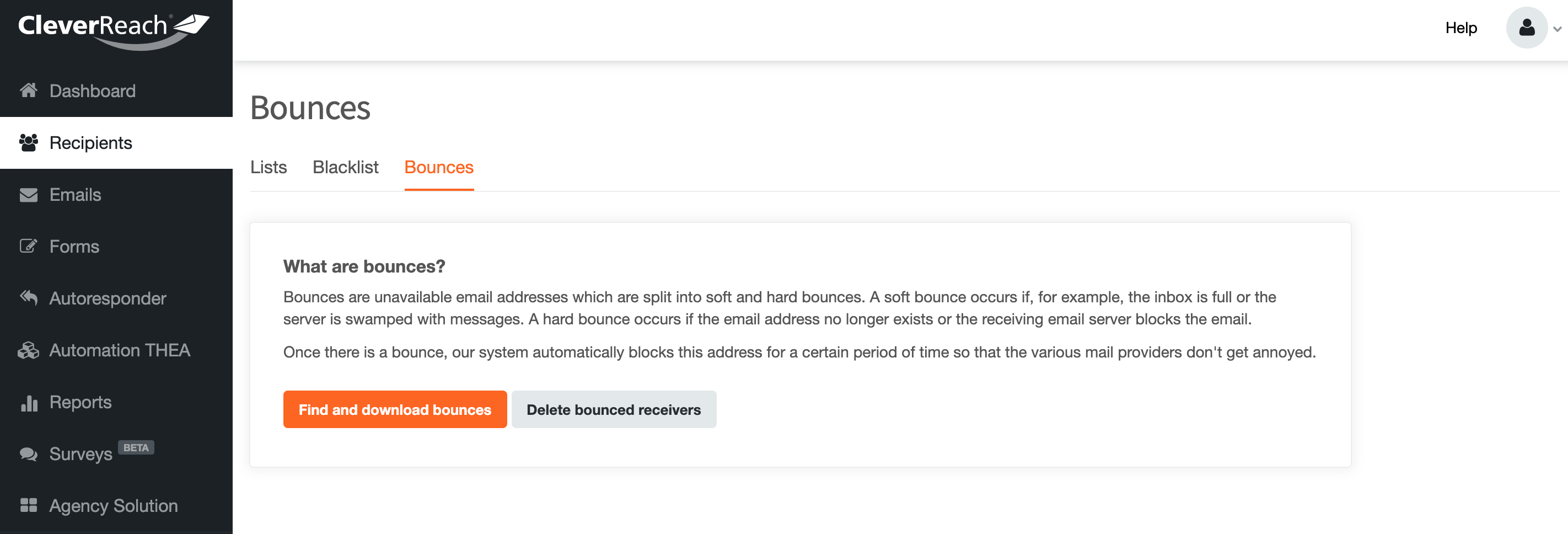Switch to the Lists tab
1568x534 pixels.
pyautogui.click(x=269, y=168)
